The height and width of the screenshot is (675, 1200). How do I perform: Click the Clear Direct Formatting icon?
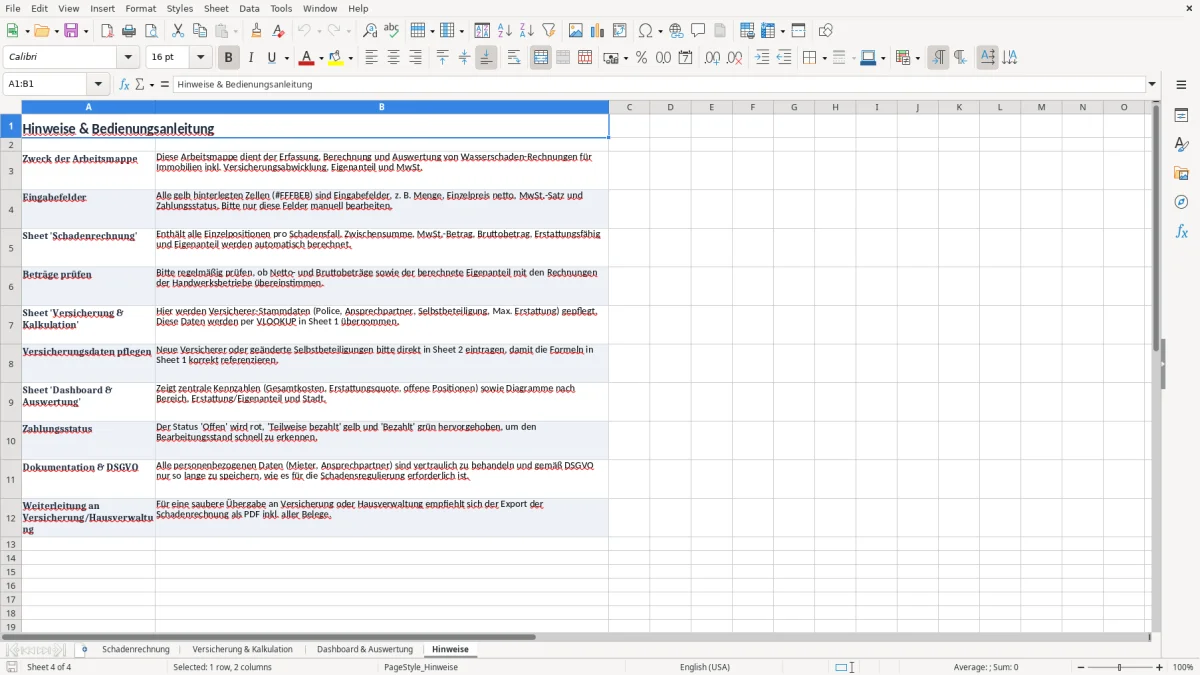click(x=278, y=31)
